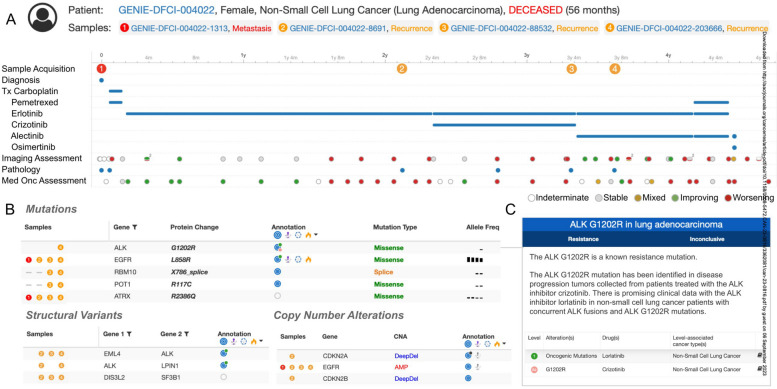
Task: Expand the Copy Number Alterations Annotation dropdown arrow
Action: point(503,343)
